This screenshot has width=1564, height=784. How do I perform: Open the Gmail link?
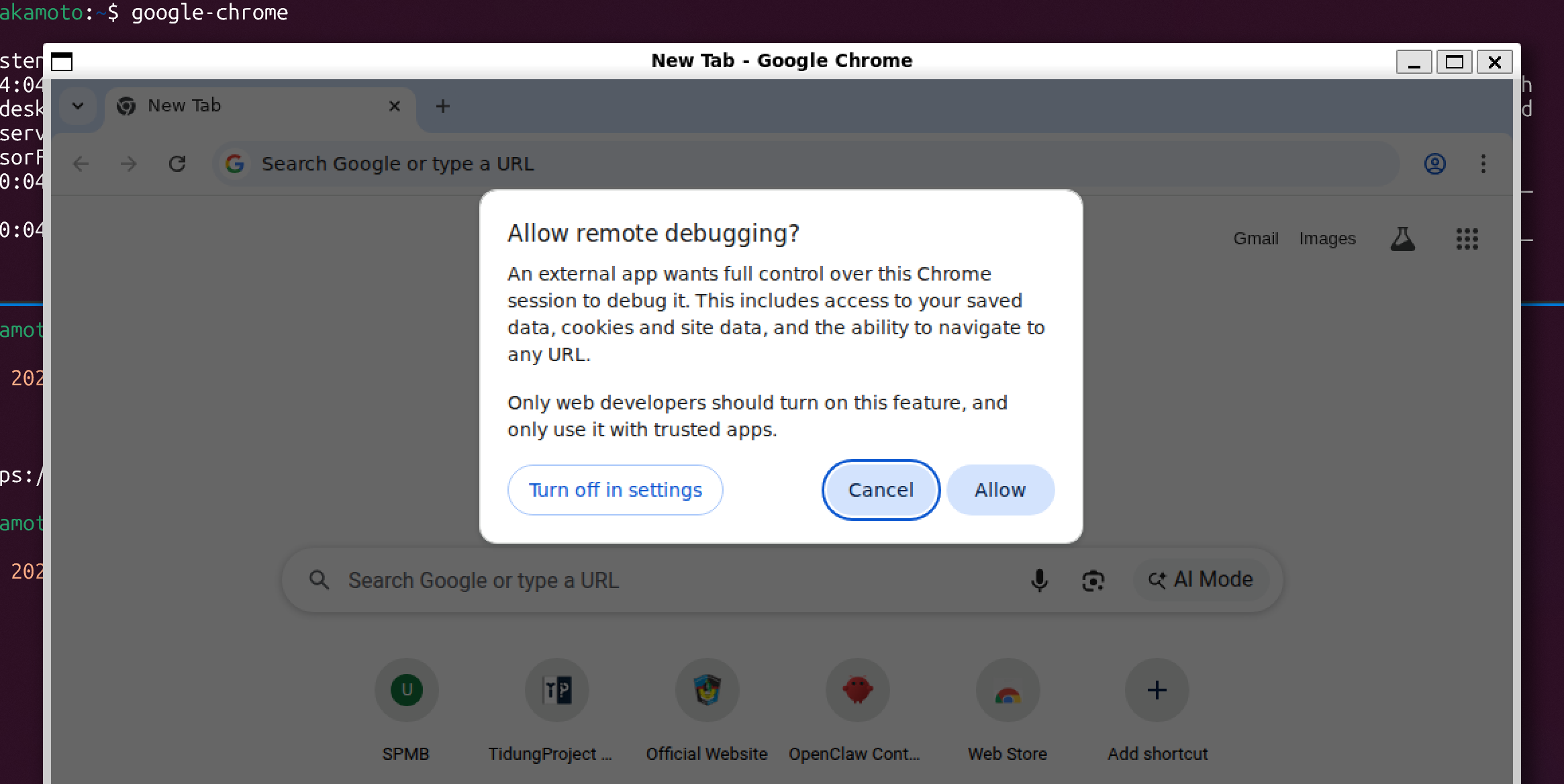click(x=1255, y=238)
